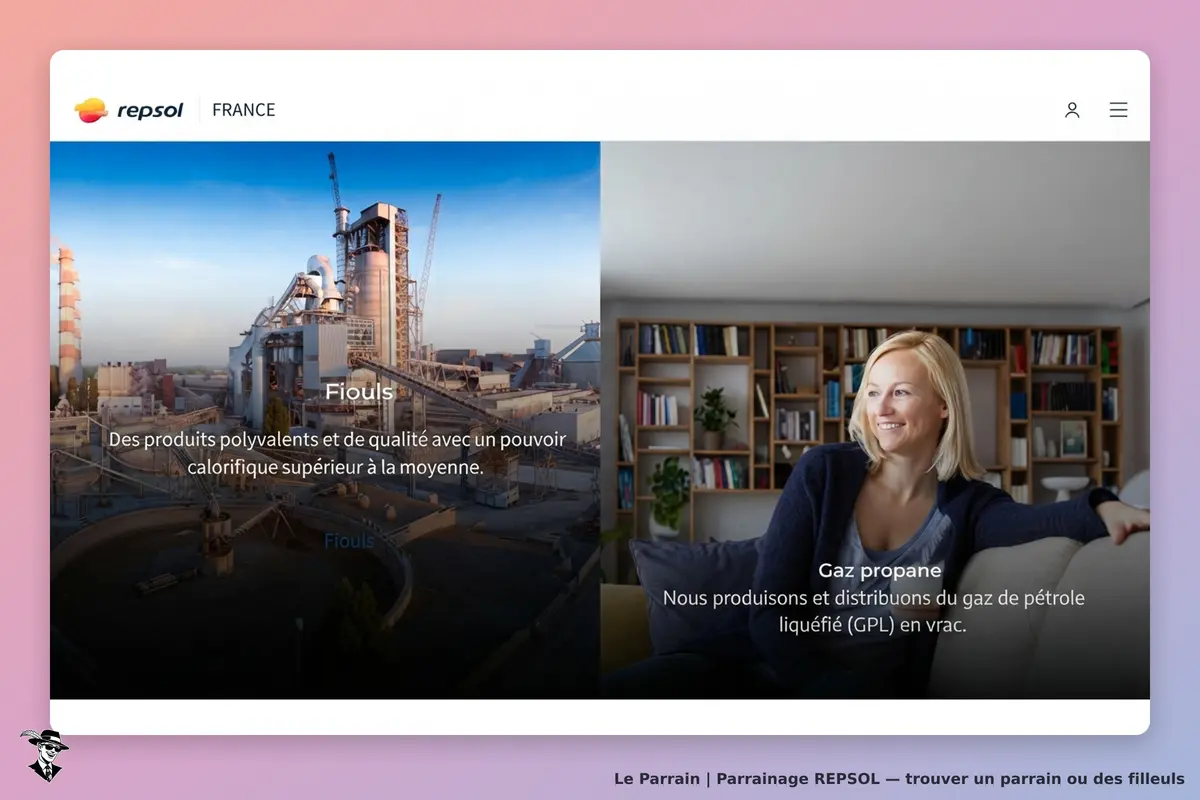
Task: Click the Gaz propane heading
Action: tap(880, 571)
